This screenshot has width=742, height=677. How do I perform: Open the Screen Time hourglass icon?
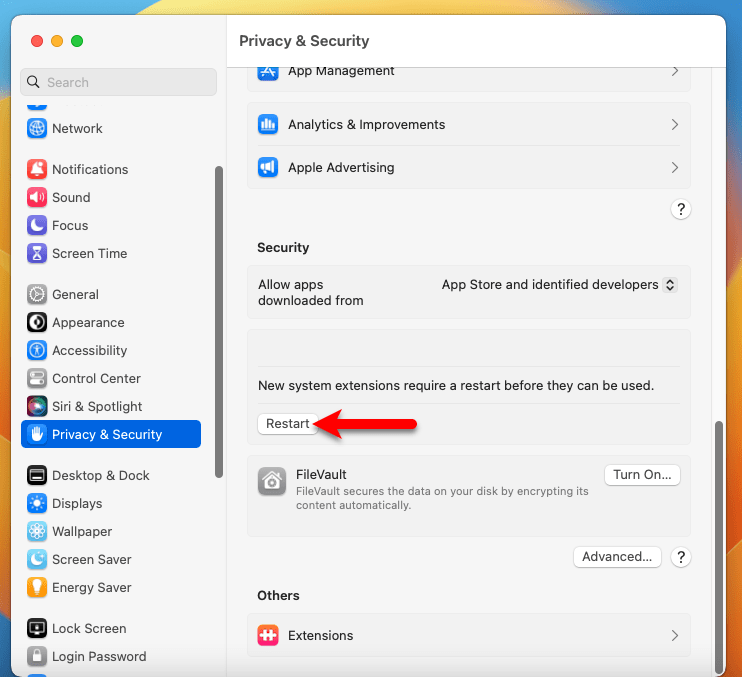point(37,253)
